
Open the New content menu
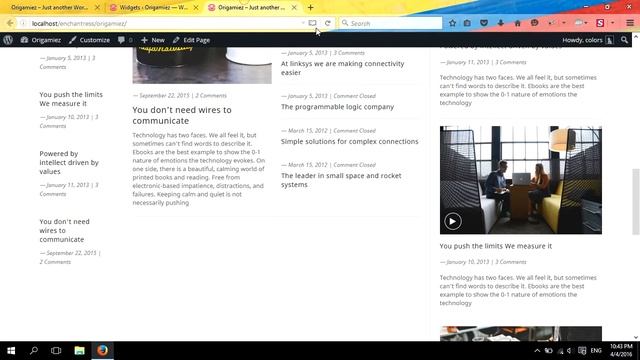click(153, 40)
